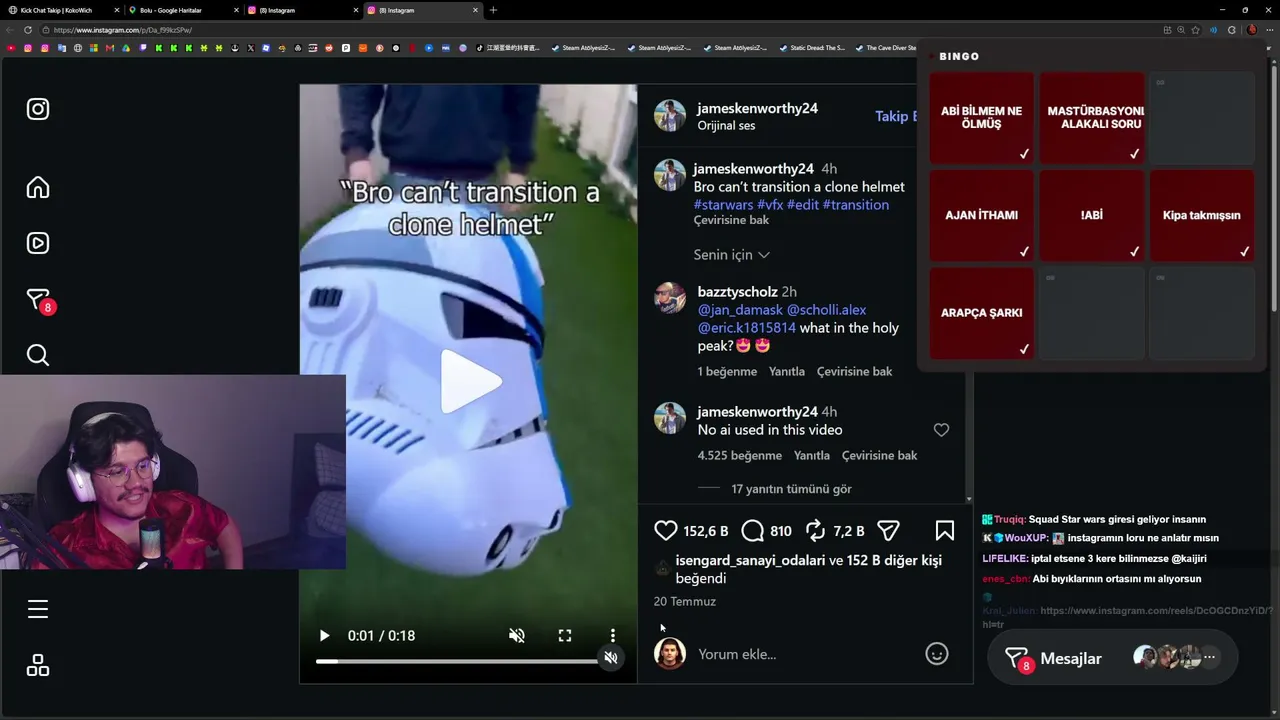
Task: Open the #starwars hashtag
Action: tap(723, 205)
